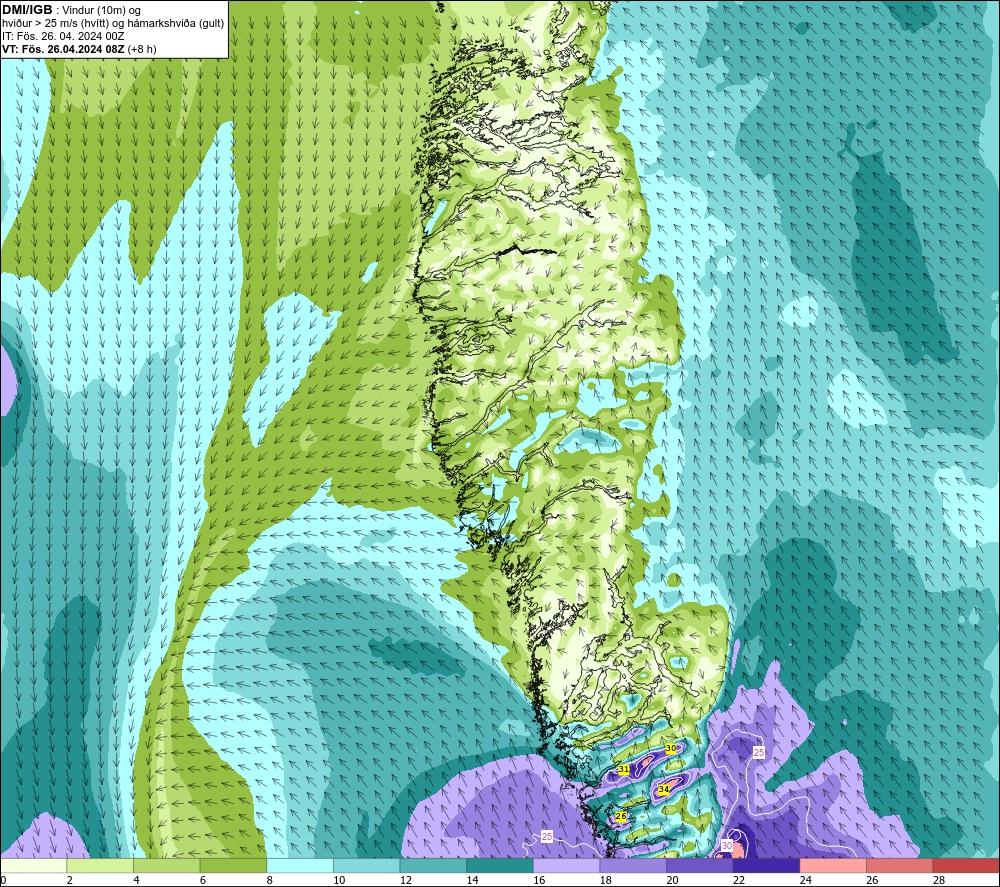
Task: Click the 'Vindur (10m) og' legend text
Action: point(101,10)
